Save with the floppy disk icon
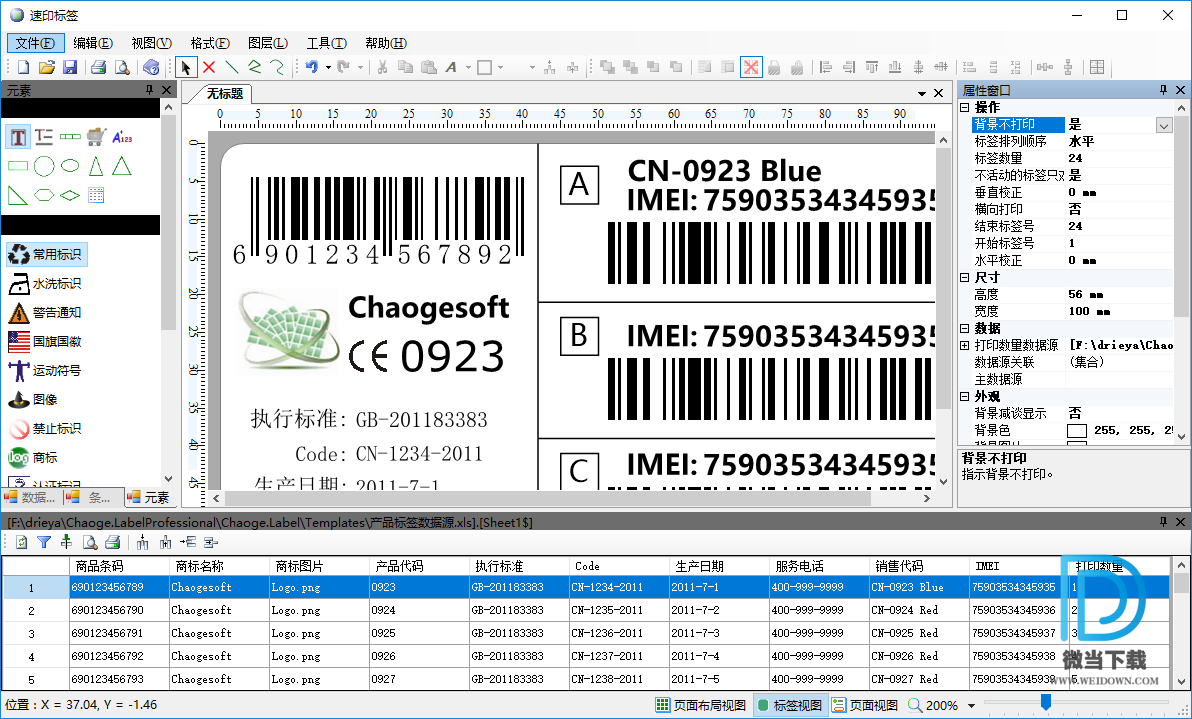This screenshot has height=719, width=1192. (70, 68)
